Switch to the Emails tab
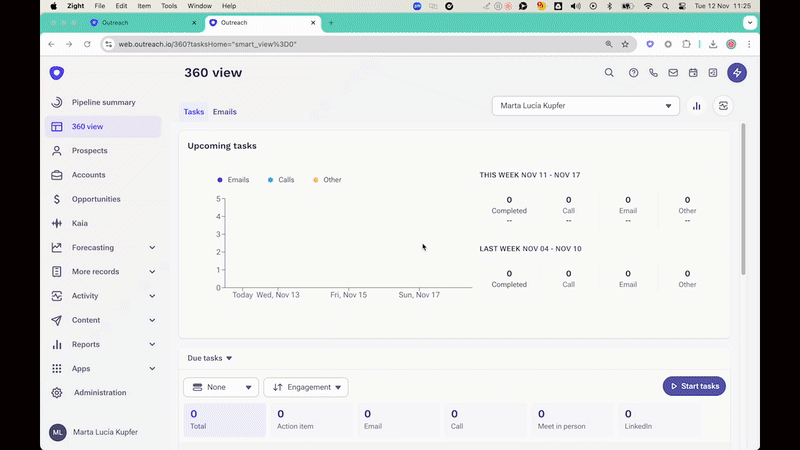The image size is (800, 450). 225,112
